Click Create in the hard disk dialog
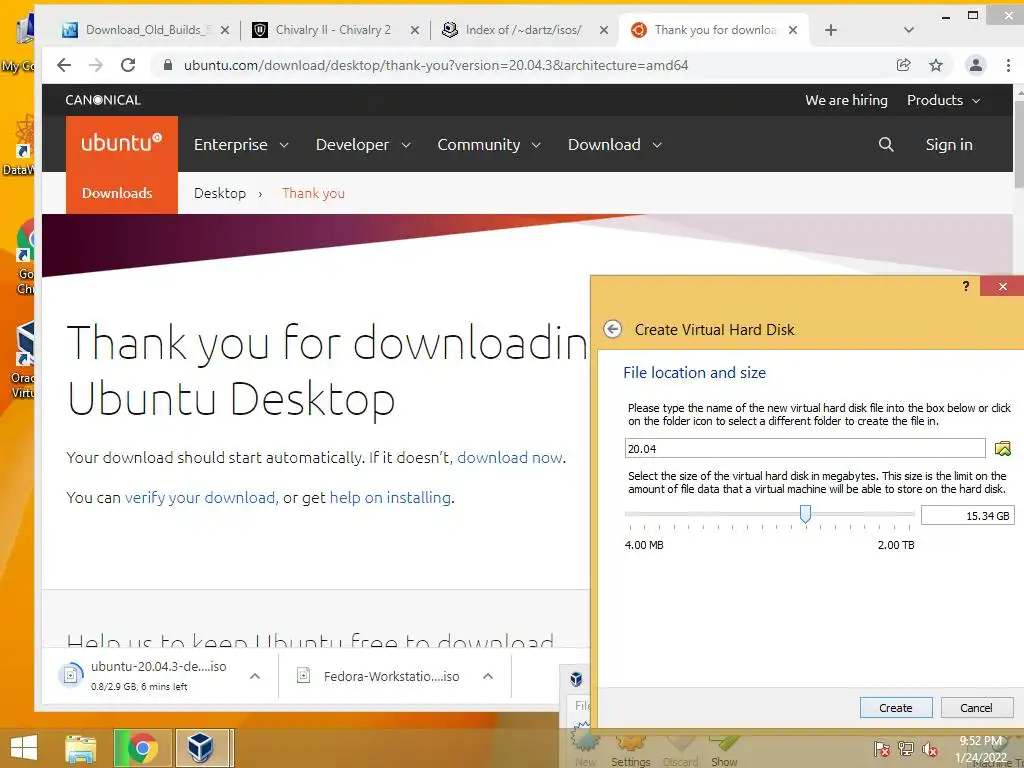Screen dimensions: 1024x768 coord(895,708)
